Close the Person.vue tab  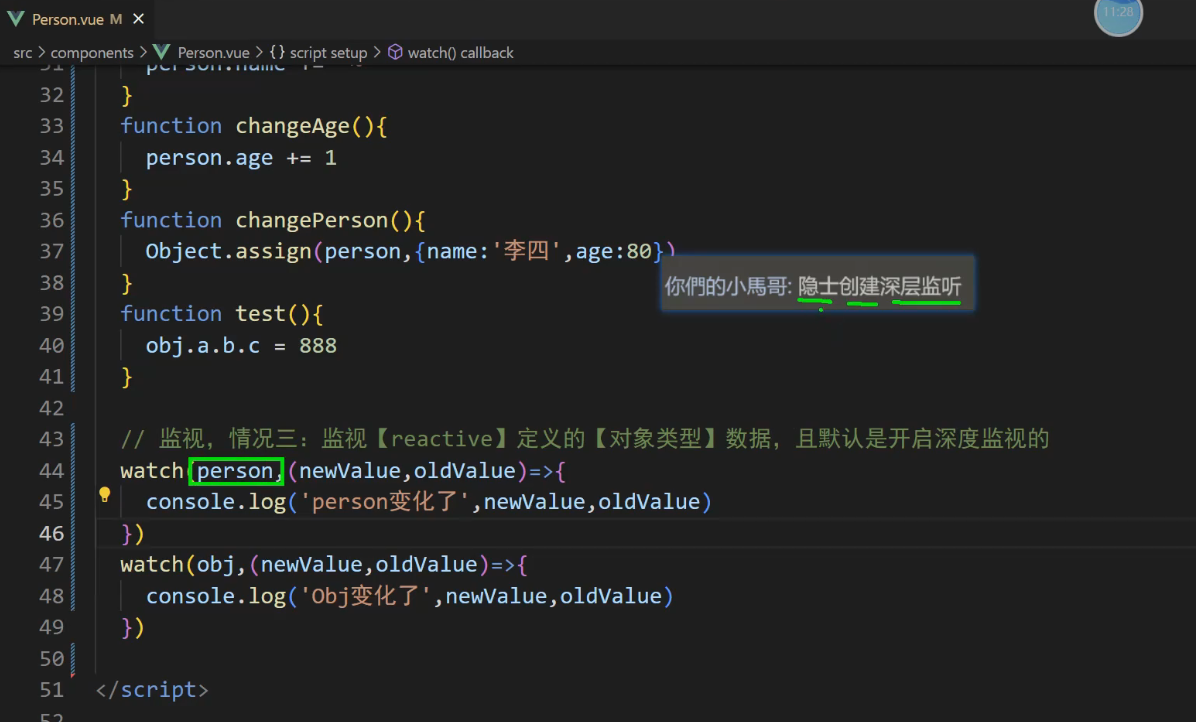click(138, 19)
